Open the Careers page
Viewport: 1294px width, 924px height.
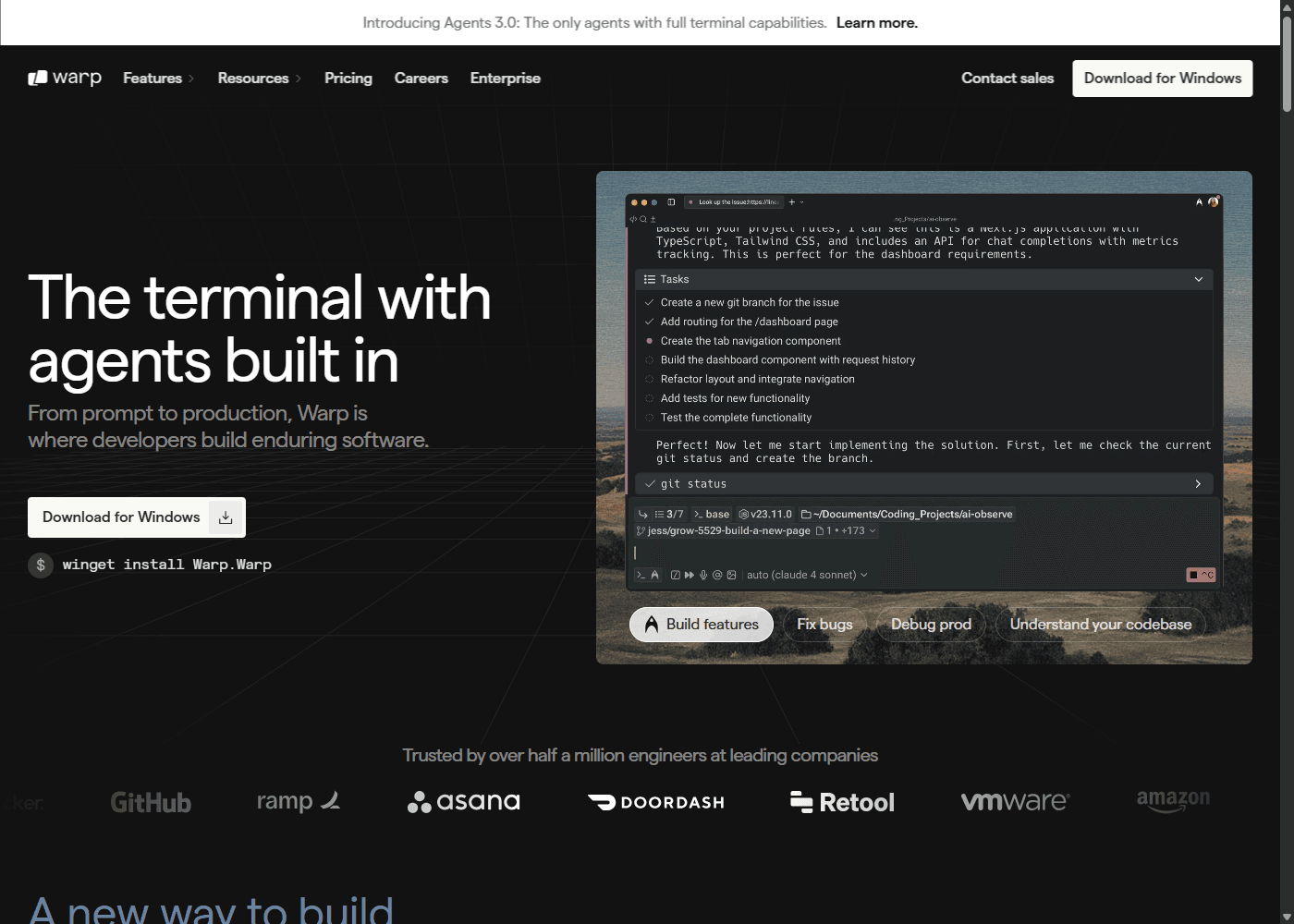[421, 79]
